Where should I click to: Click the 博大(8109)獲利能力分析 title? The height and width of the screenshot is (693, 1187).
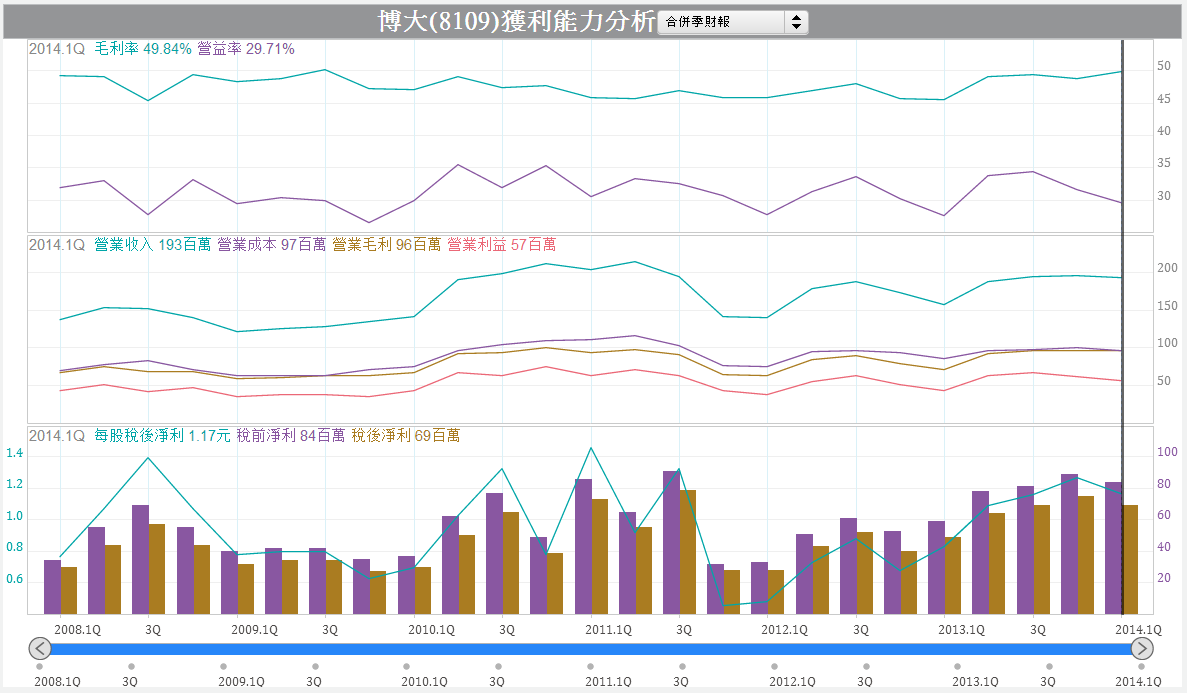pyautogui.click(x=516, y=21)
